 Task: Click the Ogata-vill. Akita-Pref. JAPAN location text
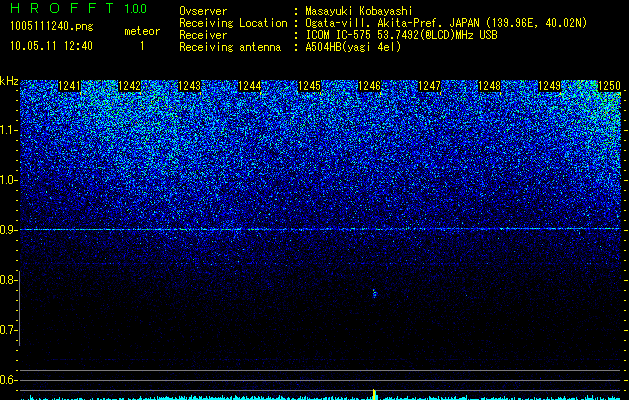[446, 23]
